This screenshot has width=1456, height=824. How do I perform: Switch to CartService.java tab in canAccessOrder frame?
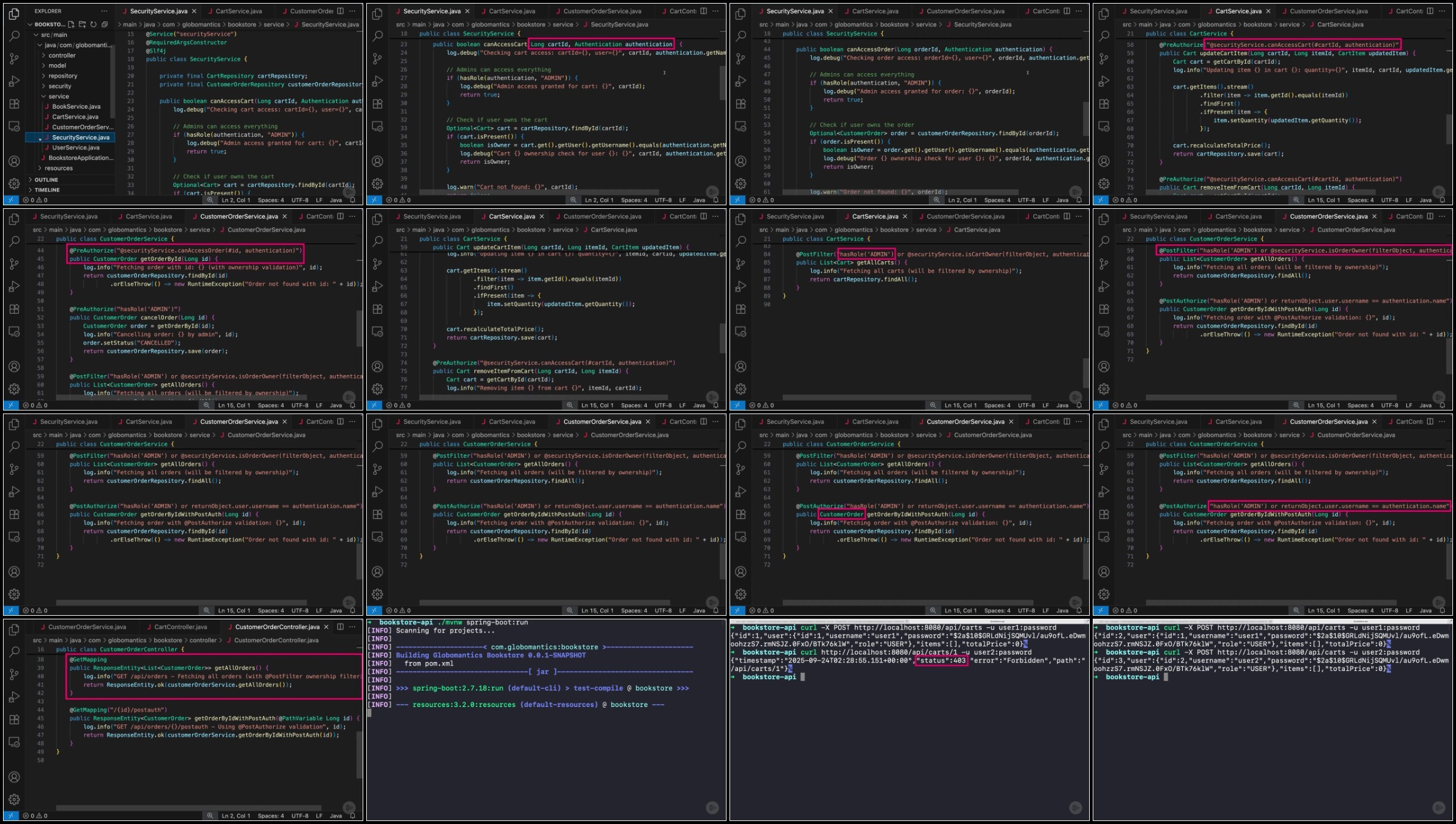(875, 11)
